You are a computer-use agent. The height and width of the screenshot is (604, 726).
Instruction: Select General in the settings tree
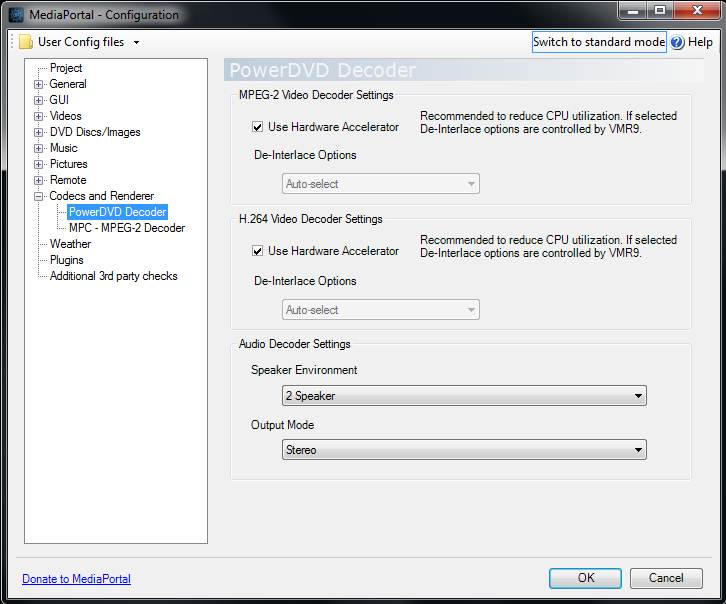(x=68, y=84)
